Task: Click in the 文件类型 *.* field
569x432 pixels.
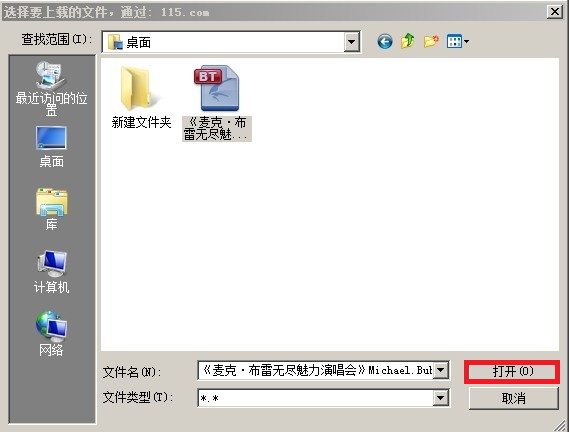Action: point(316,398)
